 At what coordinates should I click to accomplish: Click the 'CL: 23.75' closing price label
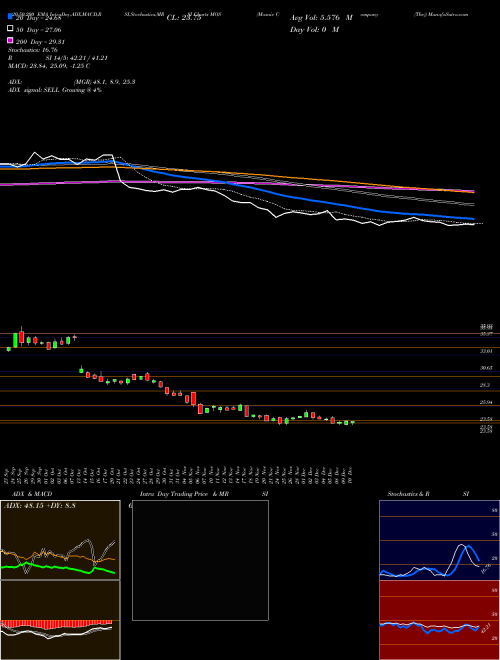click(x=184, y=18)
